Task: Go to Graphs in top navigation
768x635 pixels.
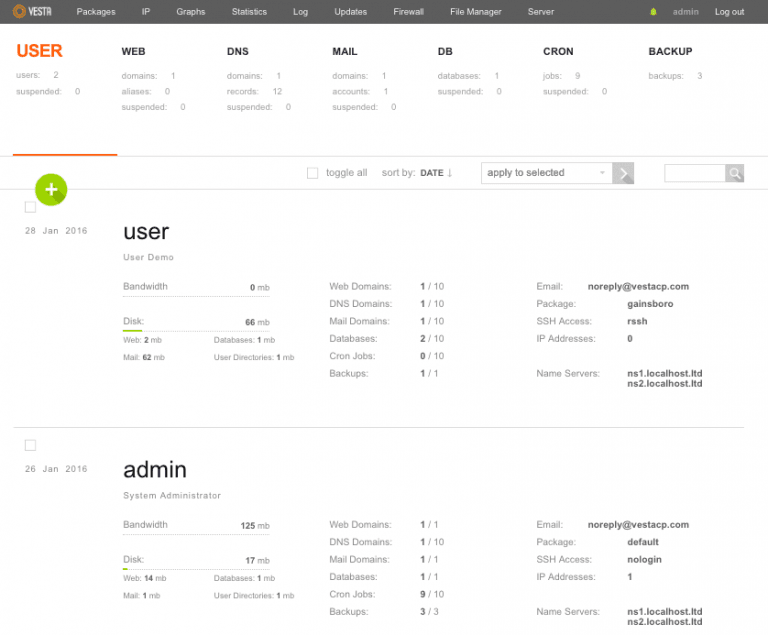Action: click(x=191, y=12)
